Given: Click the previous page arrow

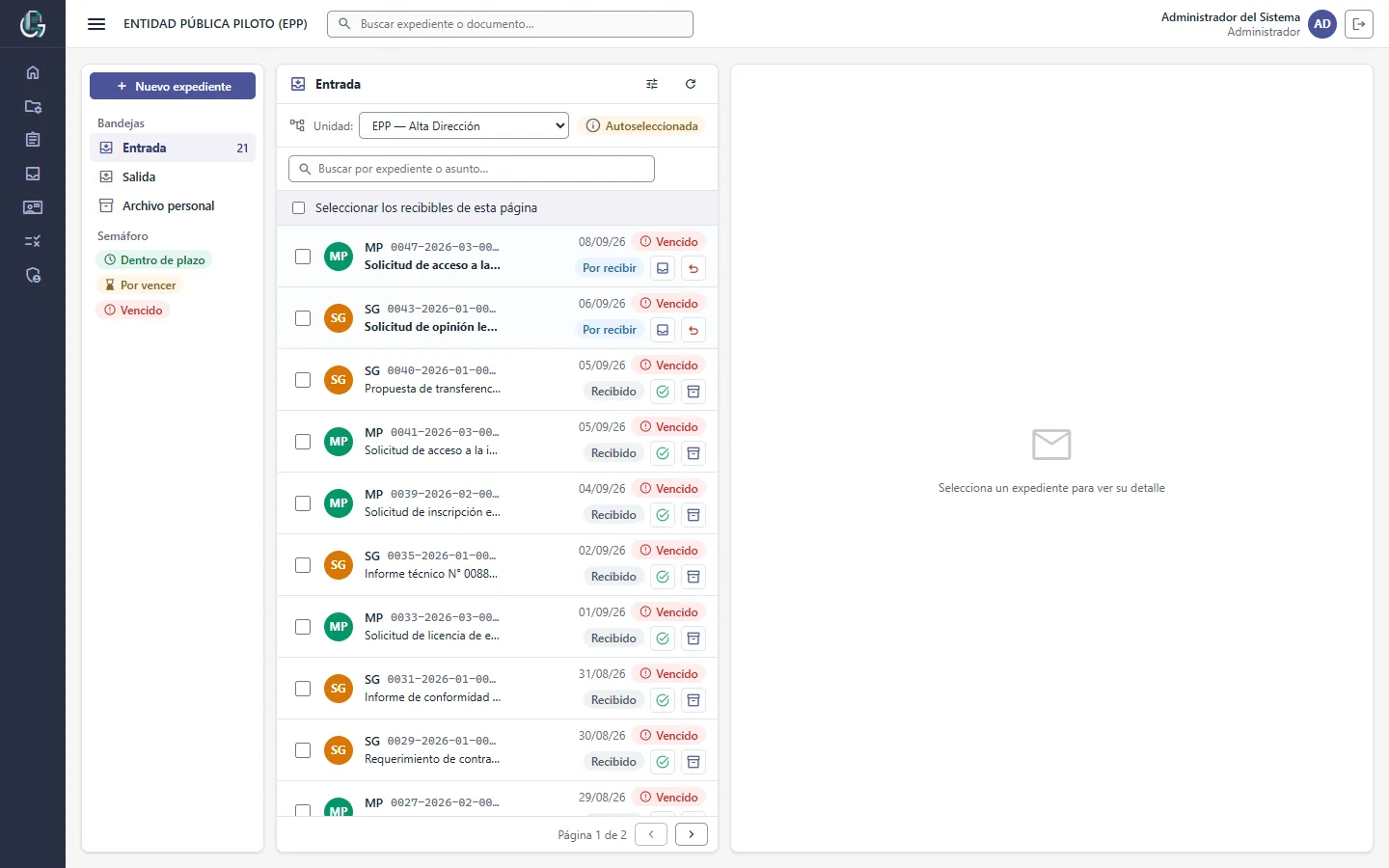Looking at the screenshot, I should click(x=651, y=834).
